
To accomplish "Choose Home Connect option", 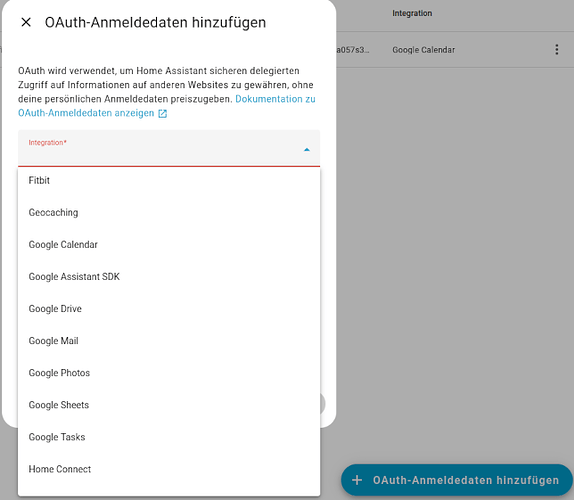I will (169, 469).
